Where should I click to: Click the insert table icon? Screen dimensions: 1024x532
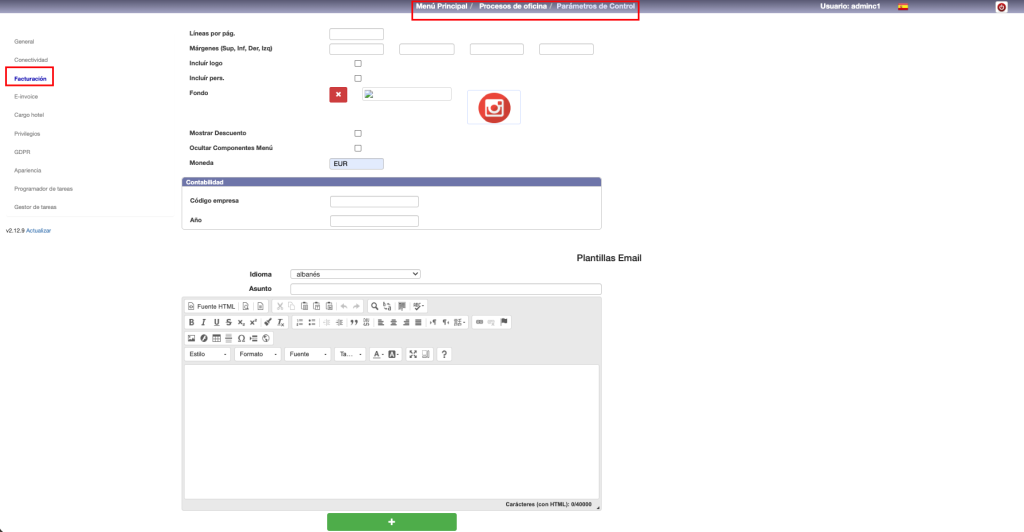click(216, 338)
